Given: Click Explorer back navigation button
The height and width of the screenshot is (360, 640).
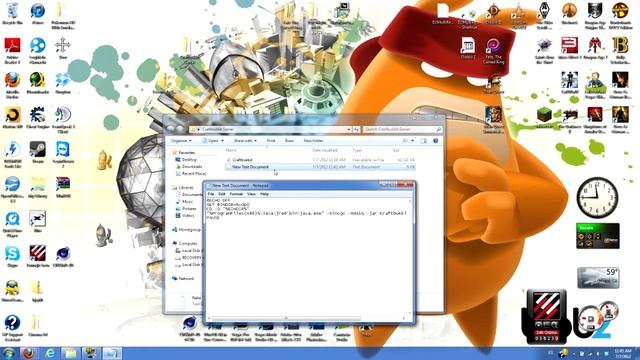Looking at the screenshot, I should (171, 129).
